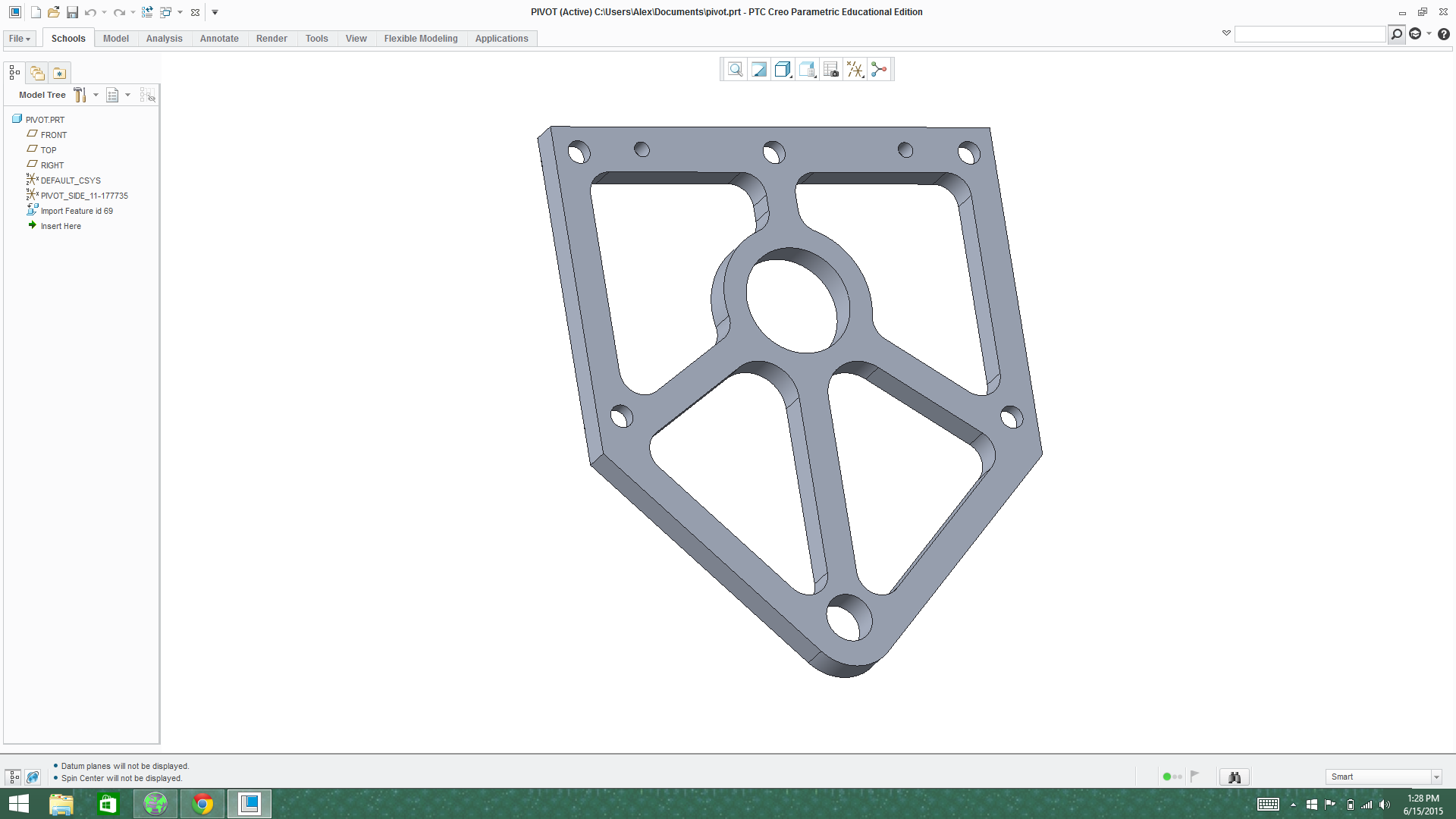Show the Folder Browser navigator tab
The height and width of the screenshot is (819, 1456).
coord(37,73)
